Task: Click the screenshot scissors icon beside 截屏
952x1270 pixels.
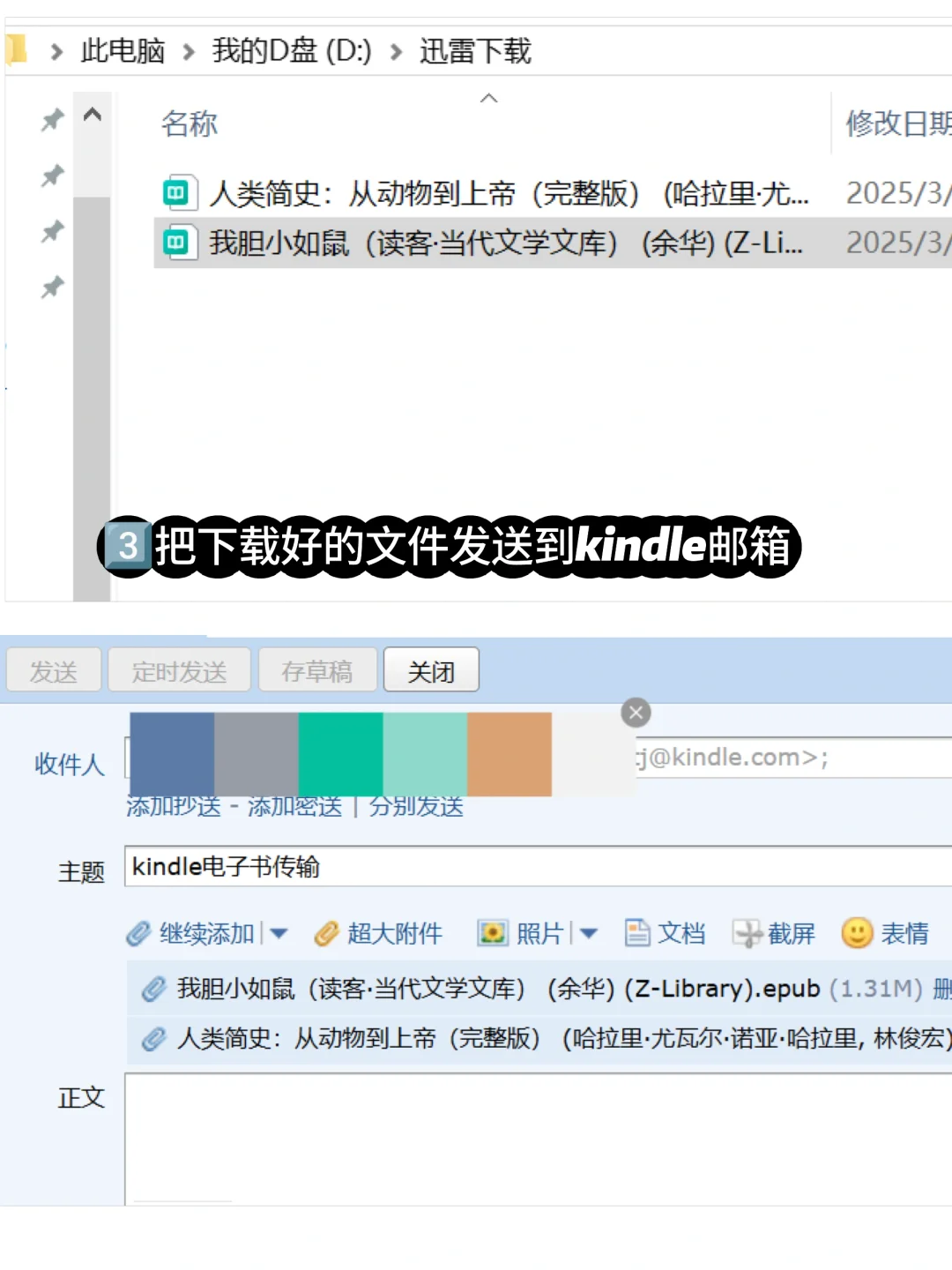Action: [747, 933]
